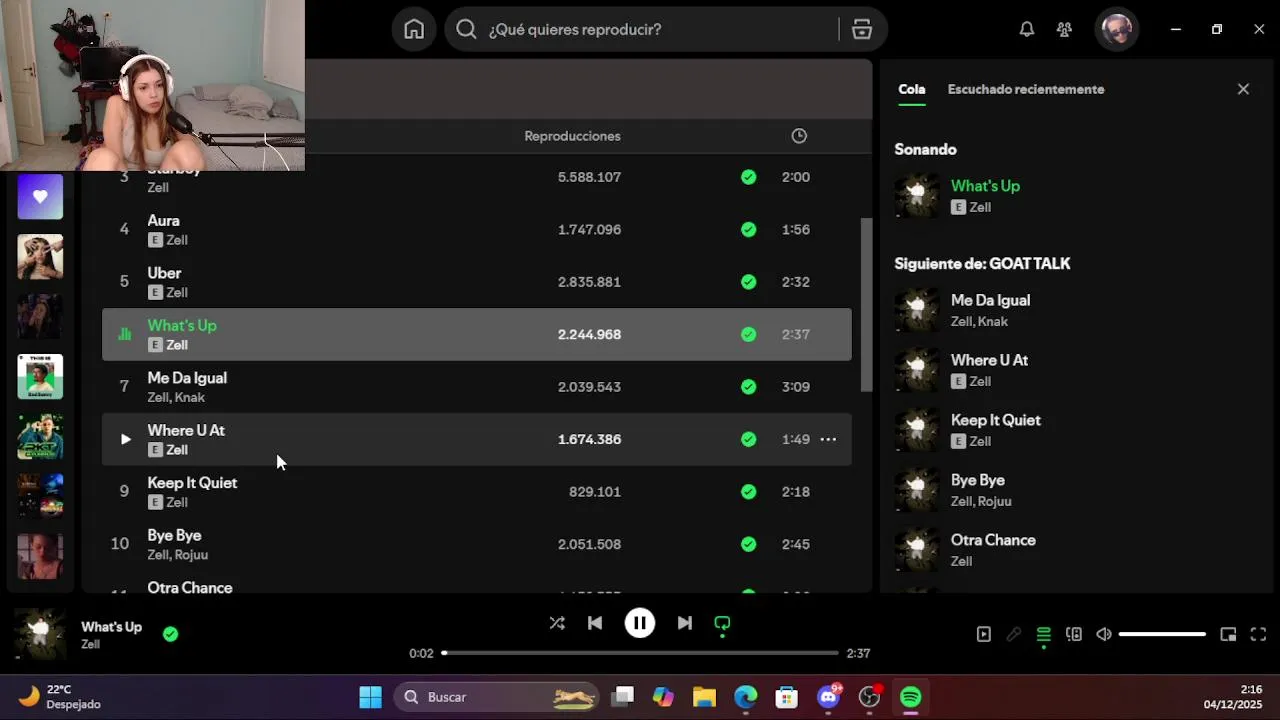Select Uber track title
The height and width of the screenshot is (720, 1280).
tap(164, 273)
